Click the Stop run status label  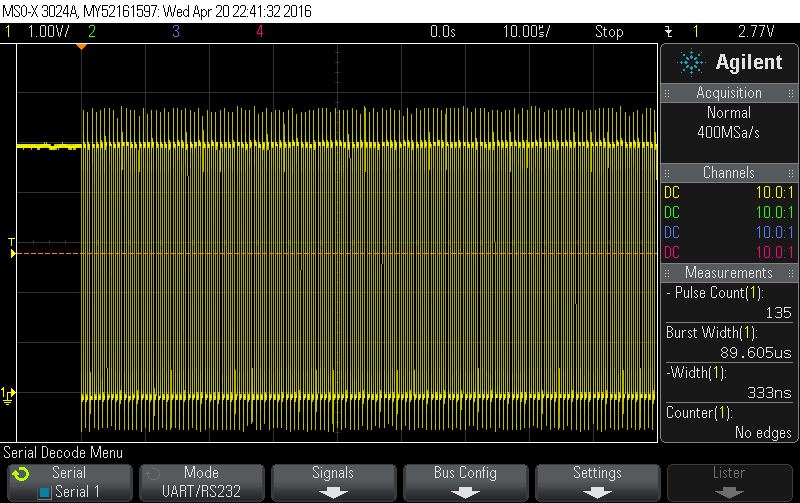pyautogui.click(x=608, y=31)
